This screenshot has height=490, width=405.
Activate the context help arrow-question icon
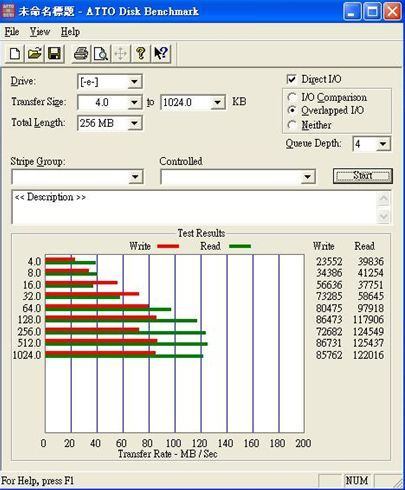click(x=161, y=54)
